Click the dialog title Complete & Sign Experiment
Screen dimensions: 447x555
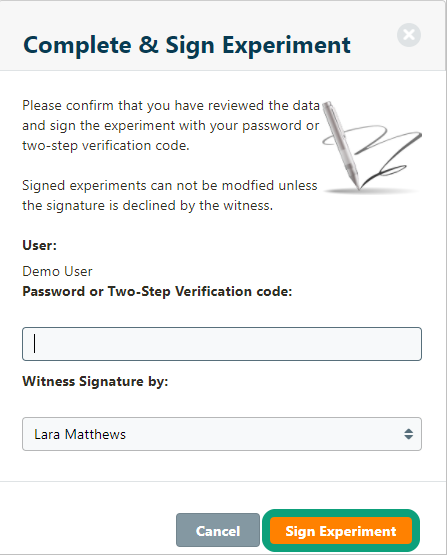click(187, 45)
